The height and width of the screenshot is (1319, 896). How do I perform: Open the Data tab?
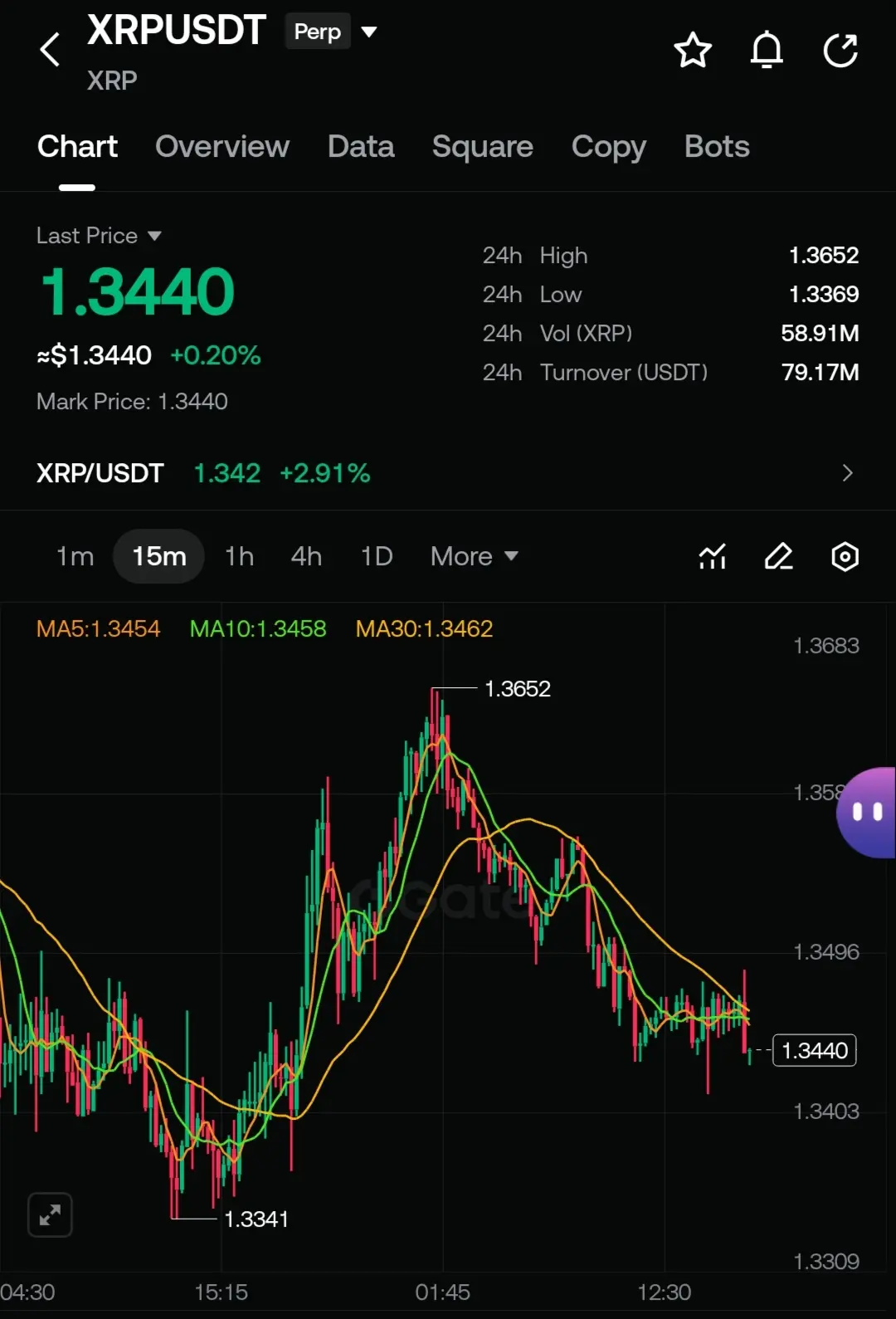click(361, 147)
